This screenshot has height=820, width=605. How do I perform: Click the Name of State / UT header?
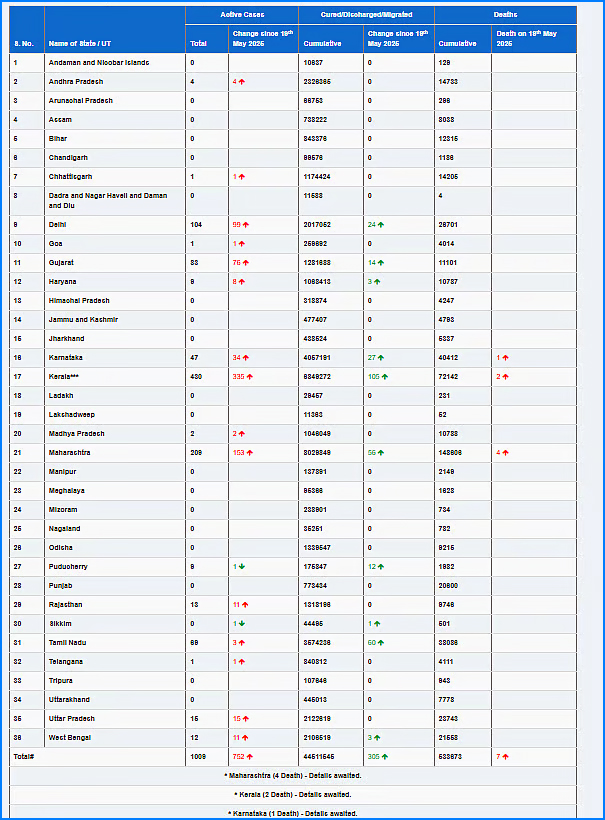(x=78, y=44)
